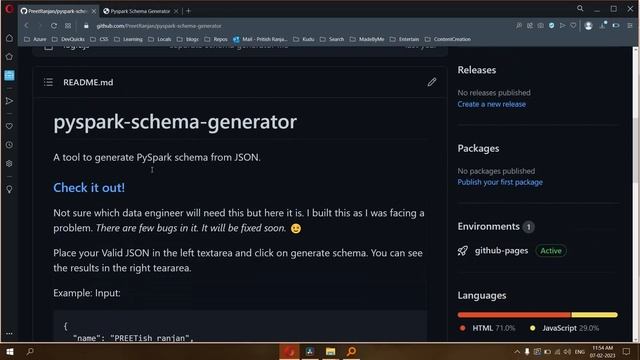
Task: Open the Releases section heading
Action: coord(477,70)
